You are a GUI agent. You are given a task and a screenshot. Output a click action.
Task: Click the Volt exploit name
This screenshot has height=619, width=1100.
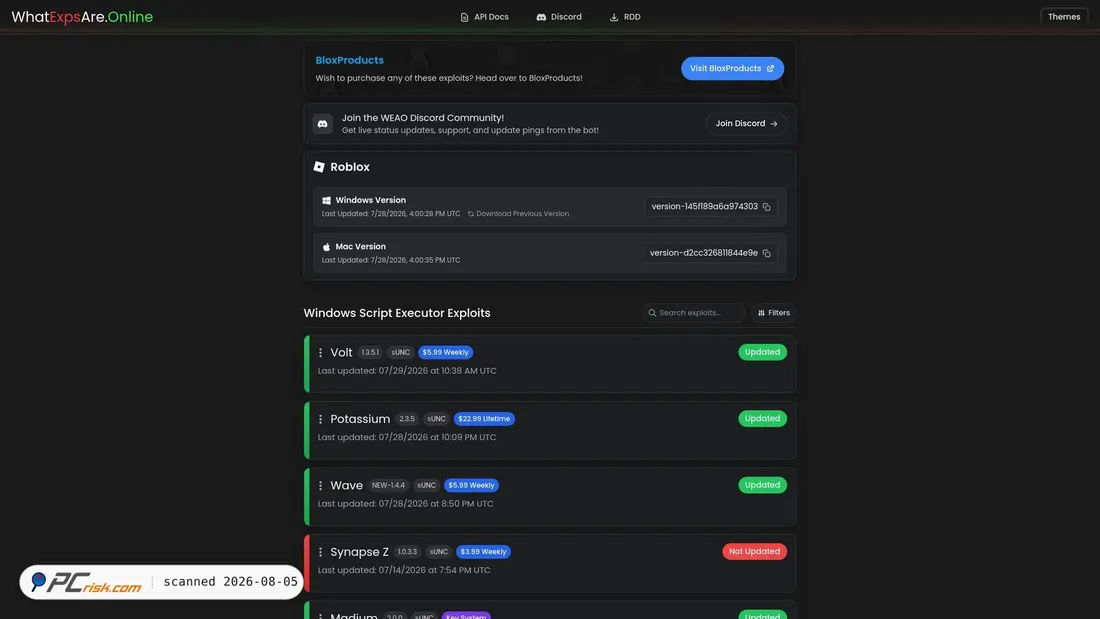click(x=341, y=352)
